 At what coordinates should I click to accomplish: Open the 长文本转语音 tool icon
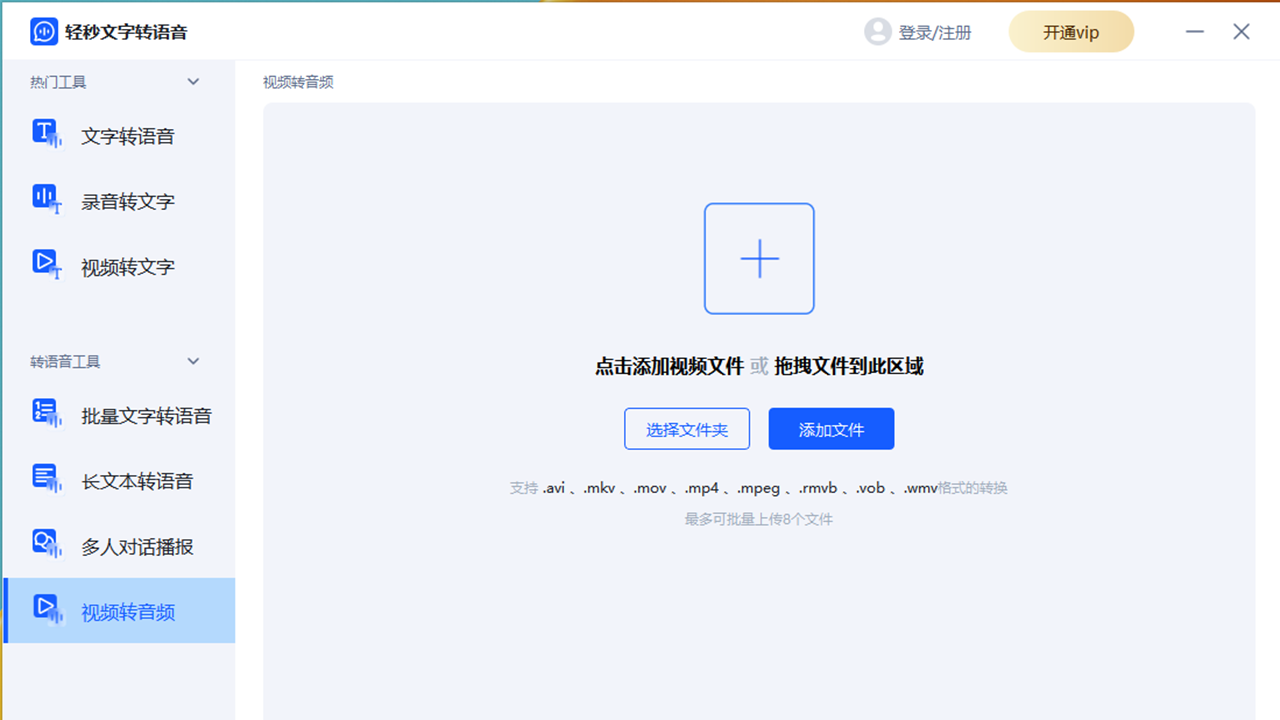(x=44, y=479)
